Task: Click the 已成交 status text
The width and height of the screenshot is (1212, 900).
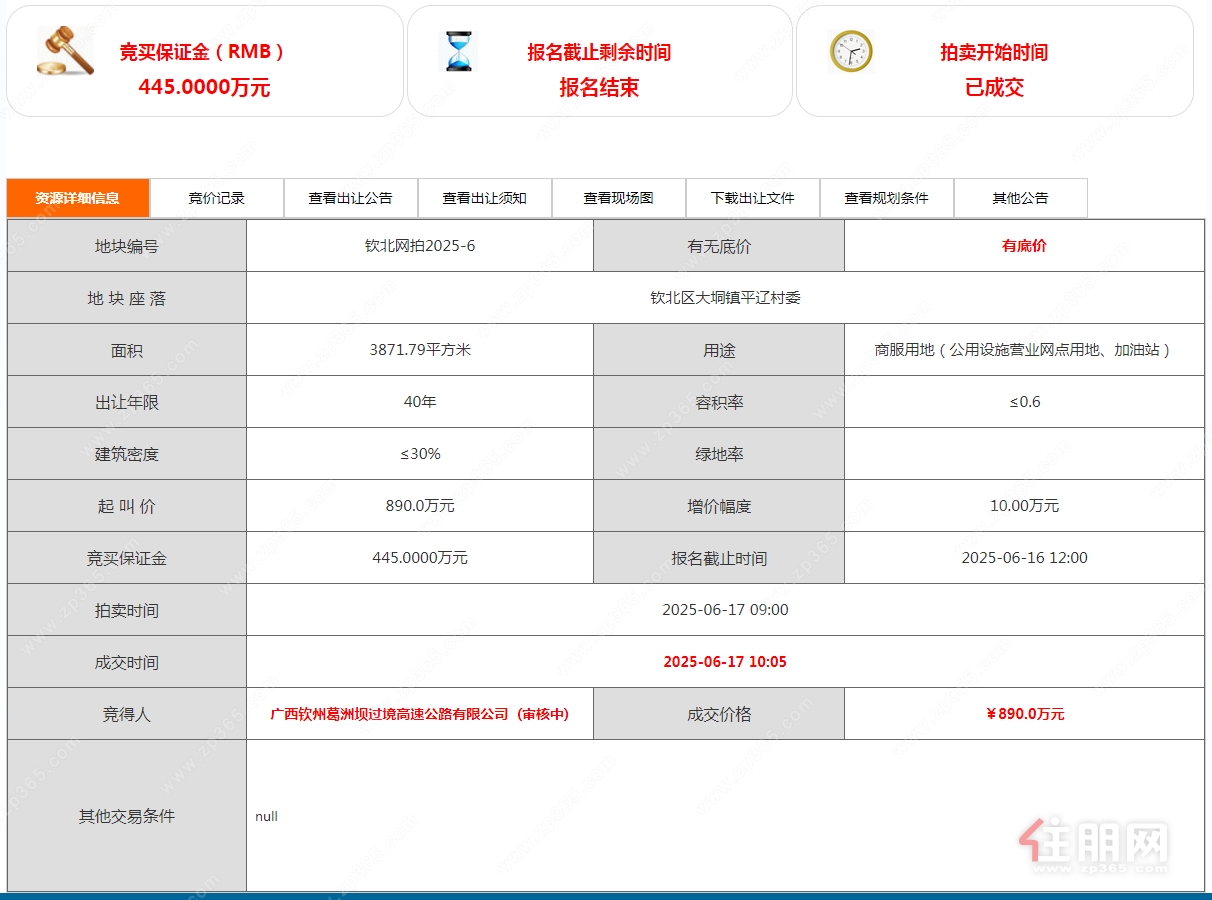Action: pos(994,87)
